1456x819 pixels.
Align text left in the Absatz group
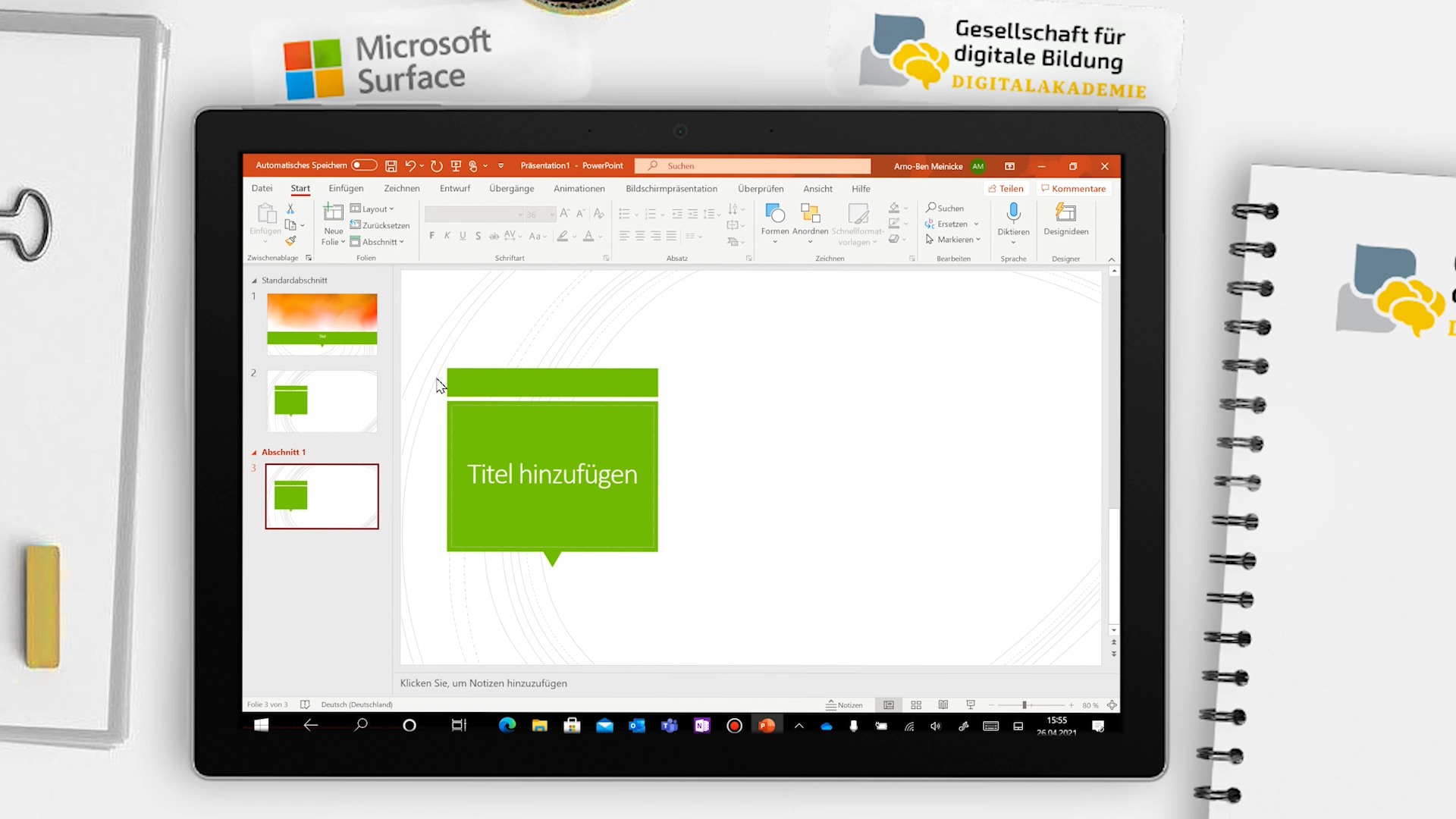[624, 236]
